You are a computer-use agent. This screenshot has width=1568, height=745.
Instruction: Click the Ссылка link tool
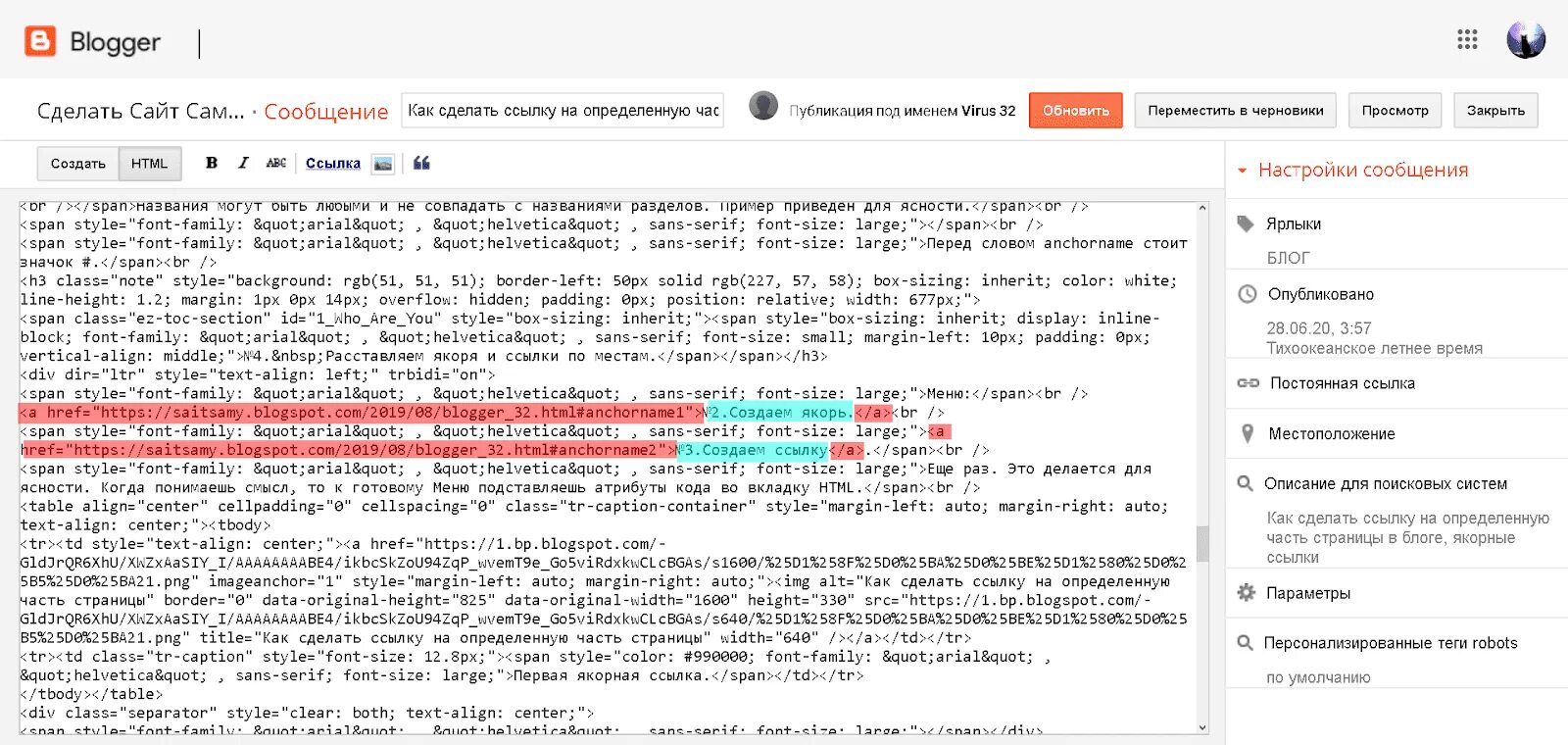[333, 163]
